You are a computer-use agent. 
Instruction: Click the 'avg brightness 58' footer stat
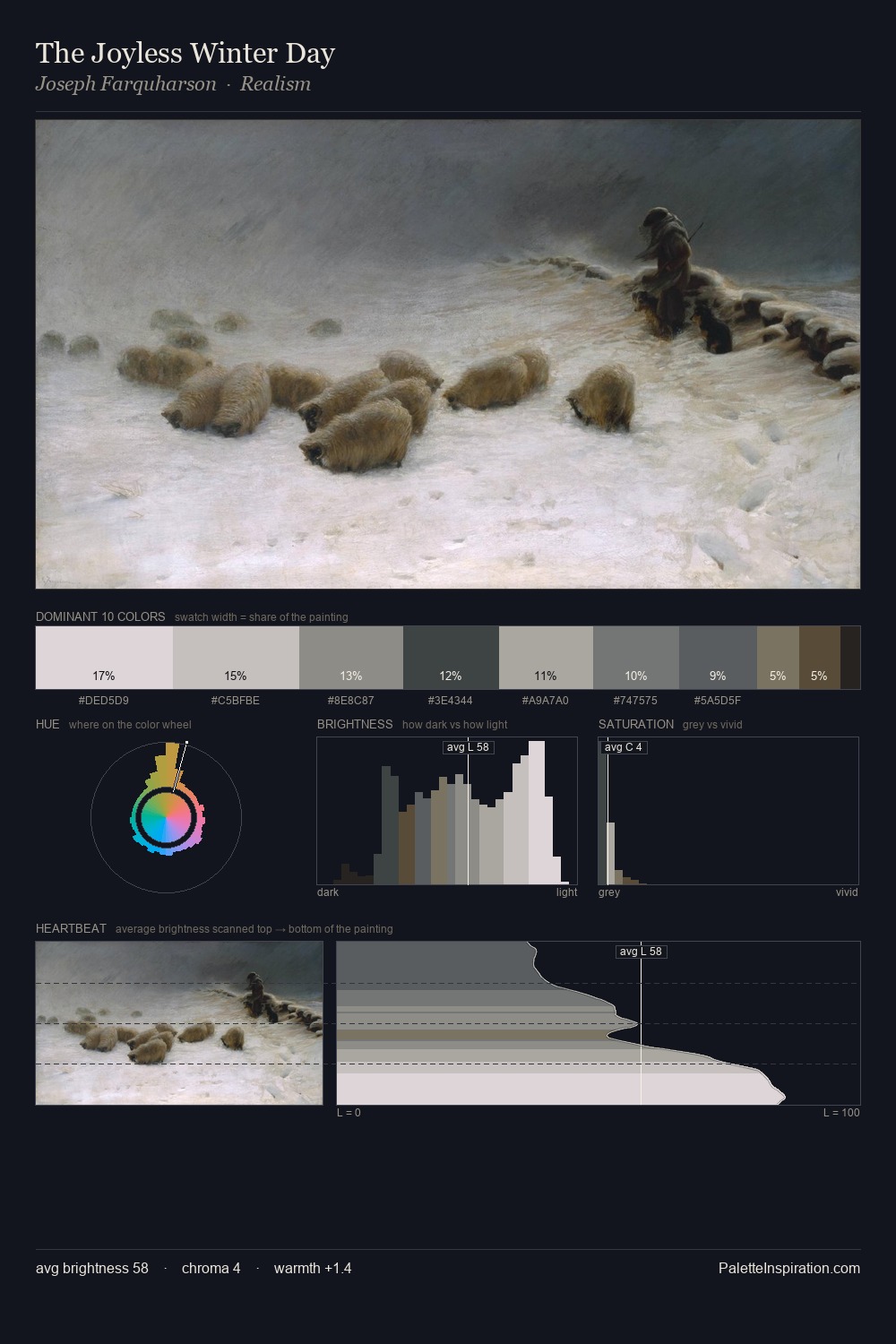click(x=92, y=1269)
